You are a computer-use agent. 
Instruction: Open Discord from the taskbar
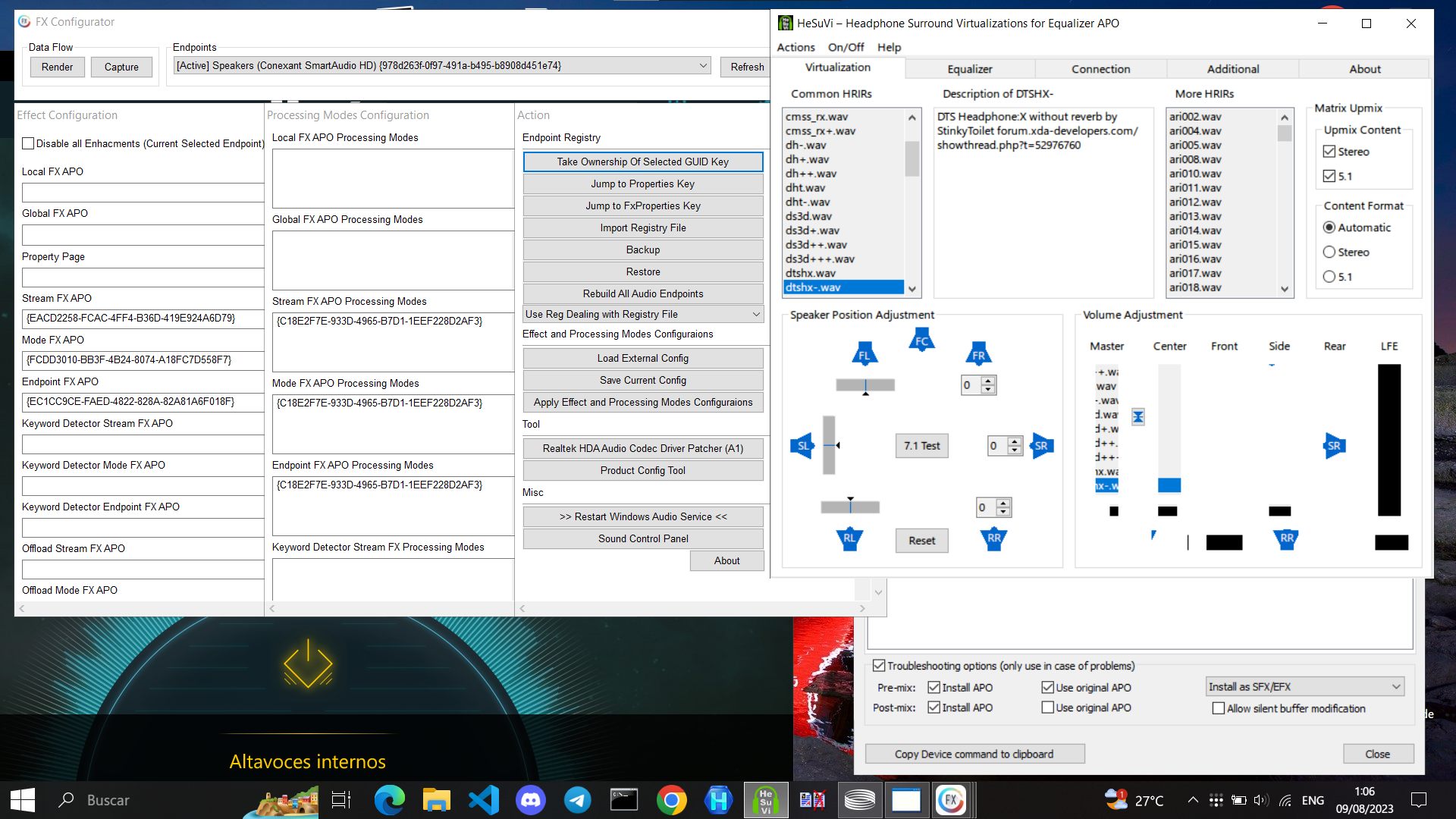point(531,800)
